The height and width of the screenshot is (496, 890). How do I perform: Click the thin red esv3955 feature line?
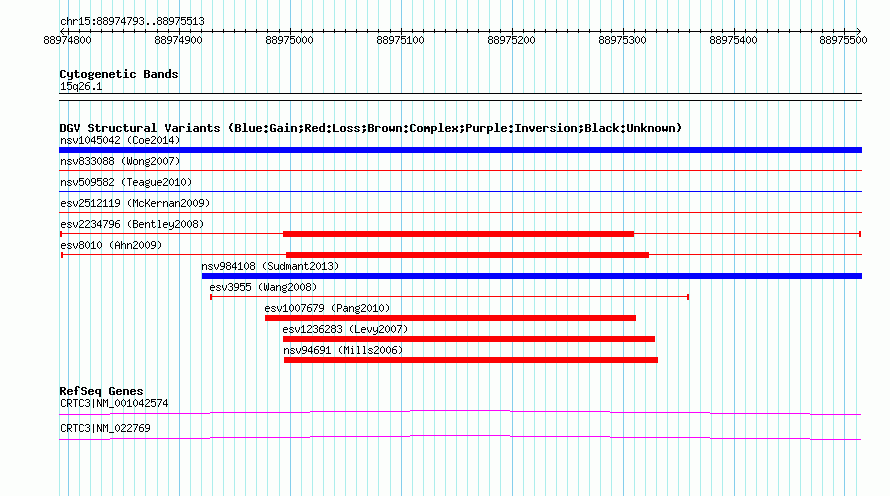click(450, 297)
